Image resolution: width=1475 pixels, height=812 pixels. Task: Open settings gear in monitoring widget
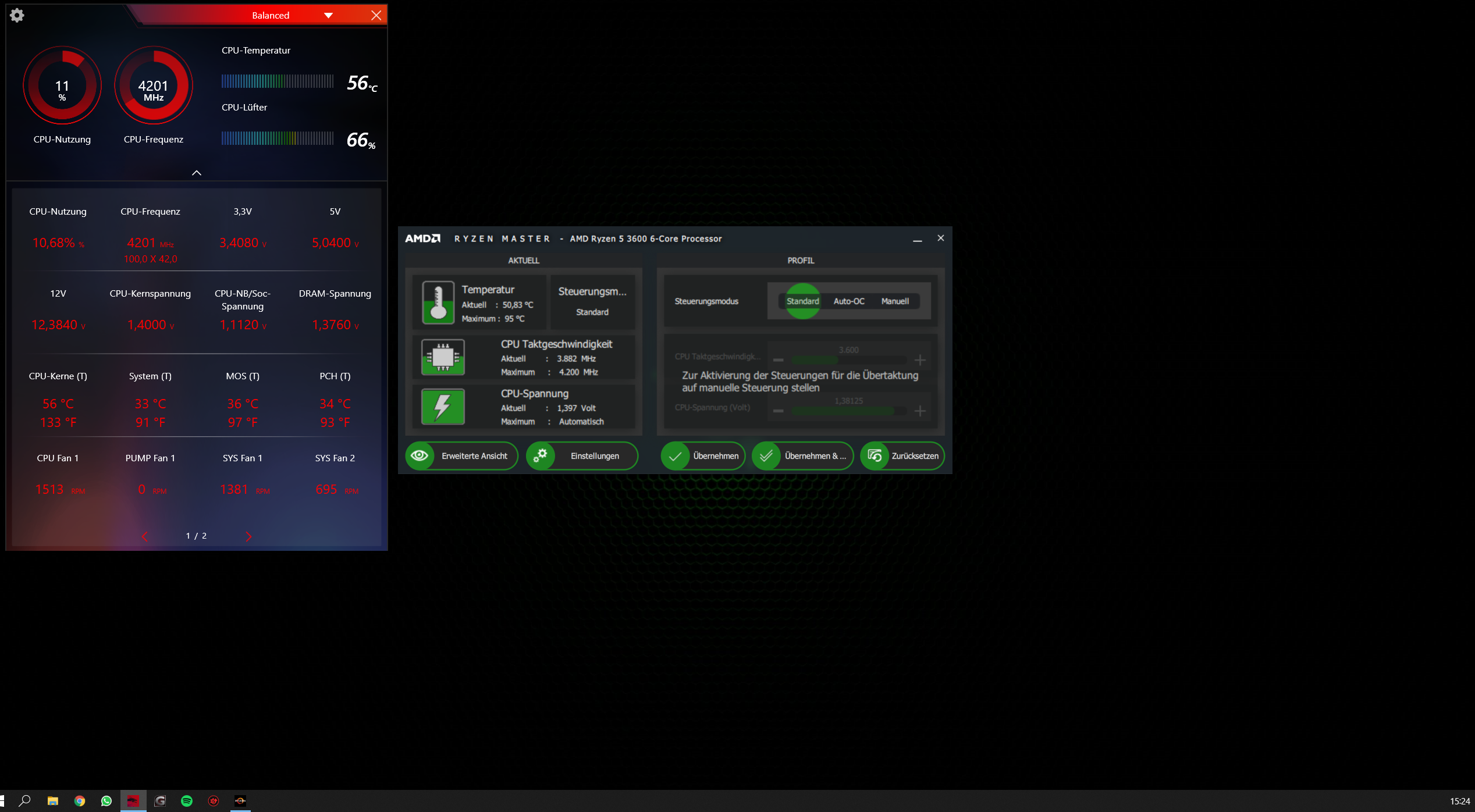(x=17, y=15)
